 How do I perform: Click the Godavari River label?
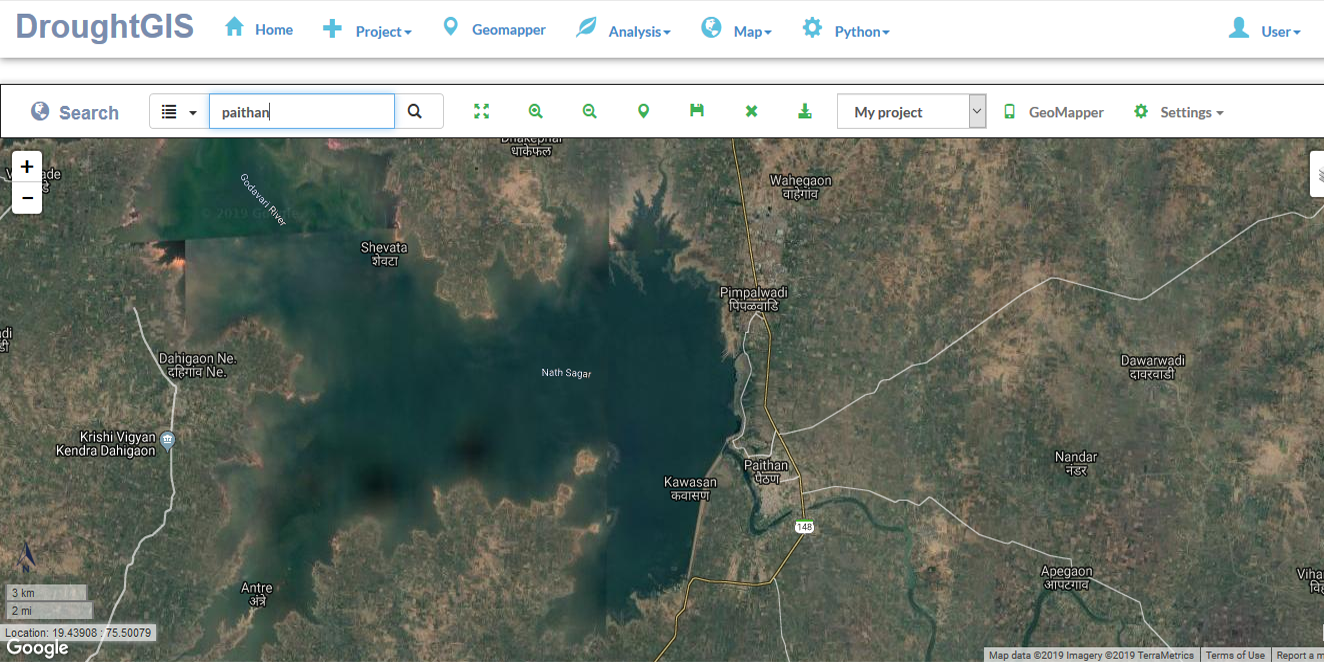(x=264, y=199)
